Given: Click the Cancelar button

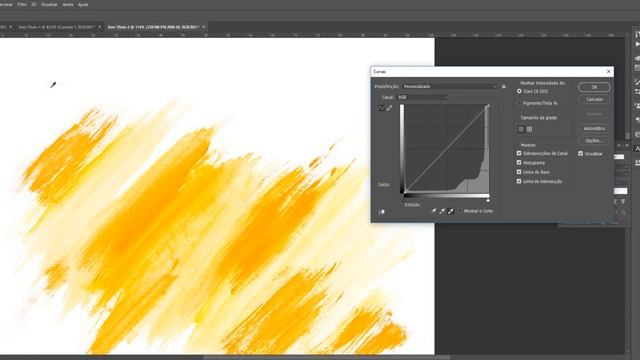Looking at the screenshot, I should coord(594,100).
